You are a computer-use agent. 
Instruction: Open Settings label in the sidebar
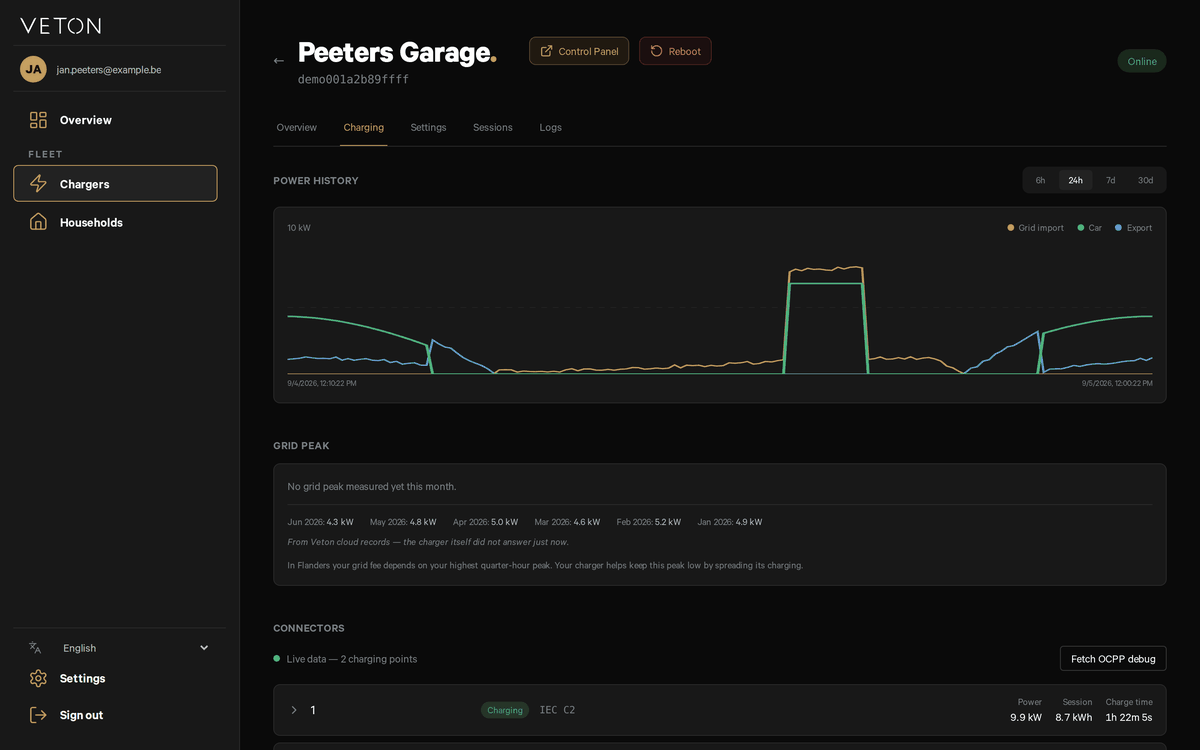pyautogui.click(x=82, y=678)
